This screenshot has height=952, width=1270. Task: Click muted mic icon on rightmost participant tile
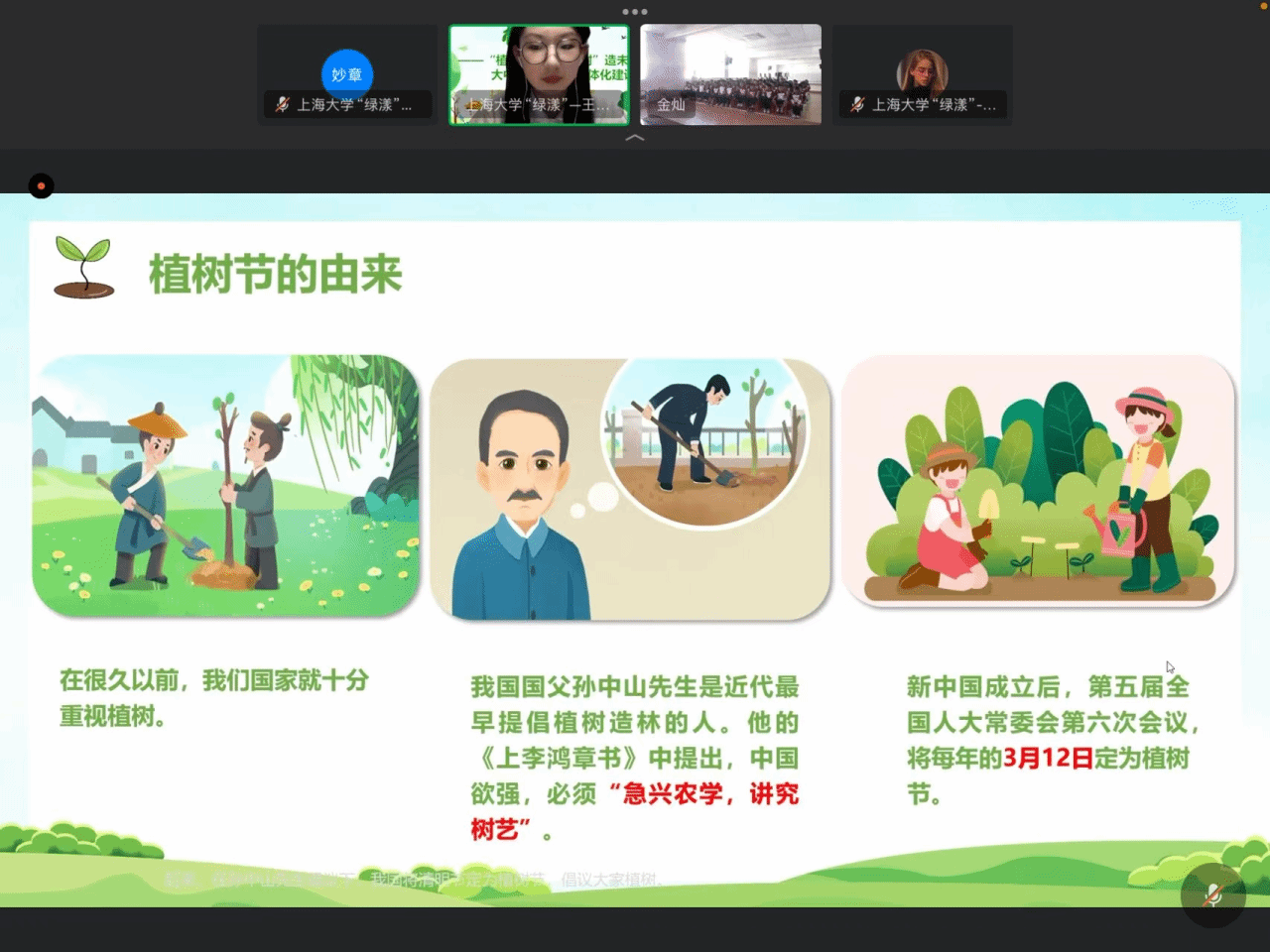pos(857,104)
